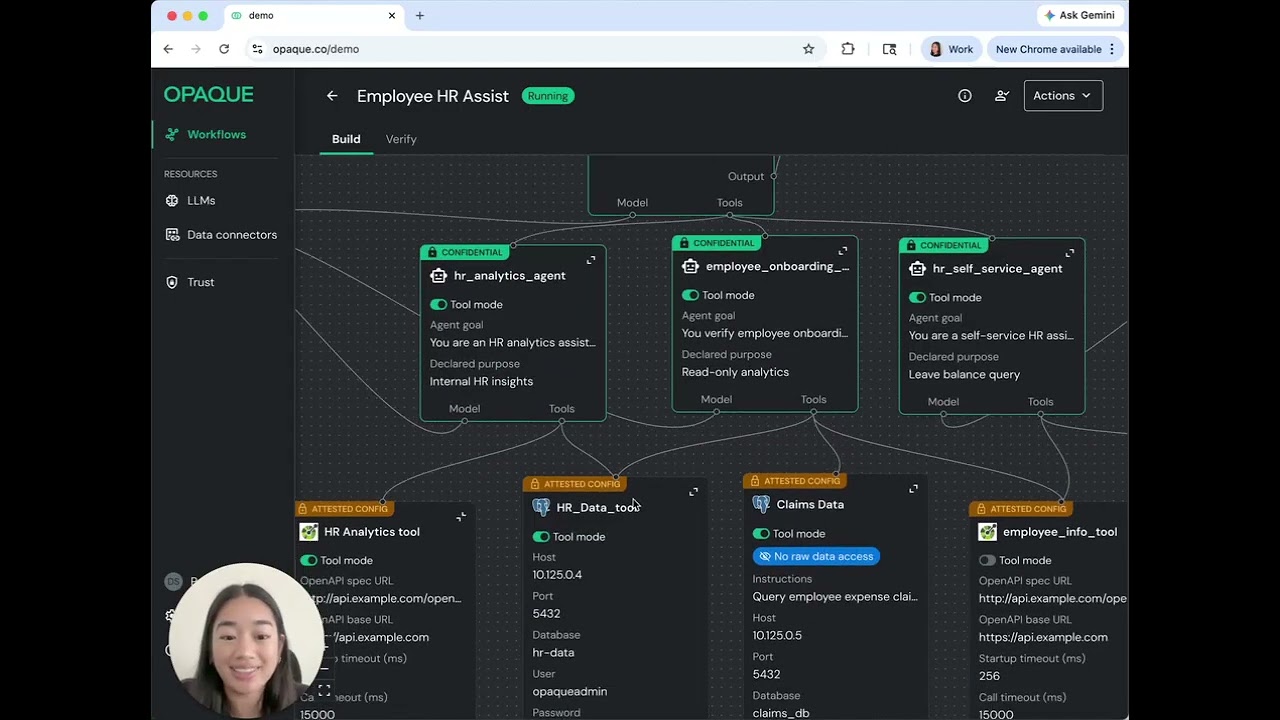1280x720 pixels.
Task: Expand the HR_Data_tool node
Action: [x=694, y=492]
